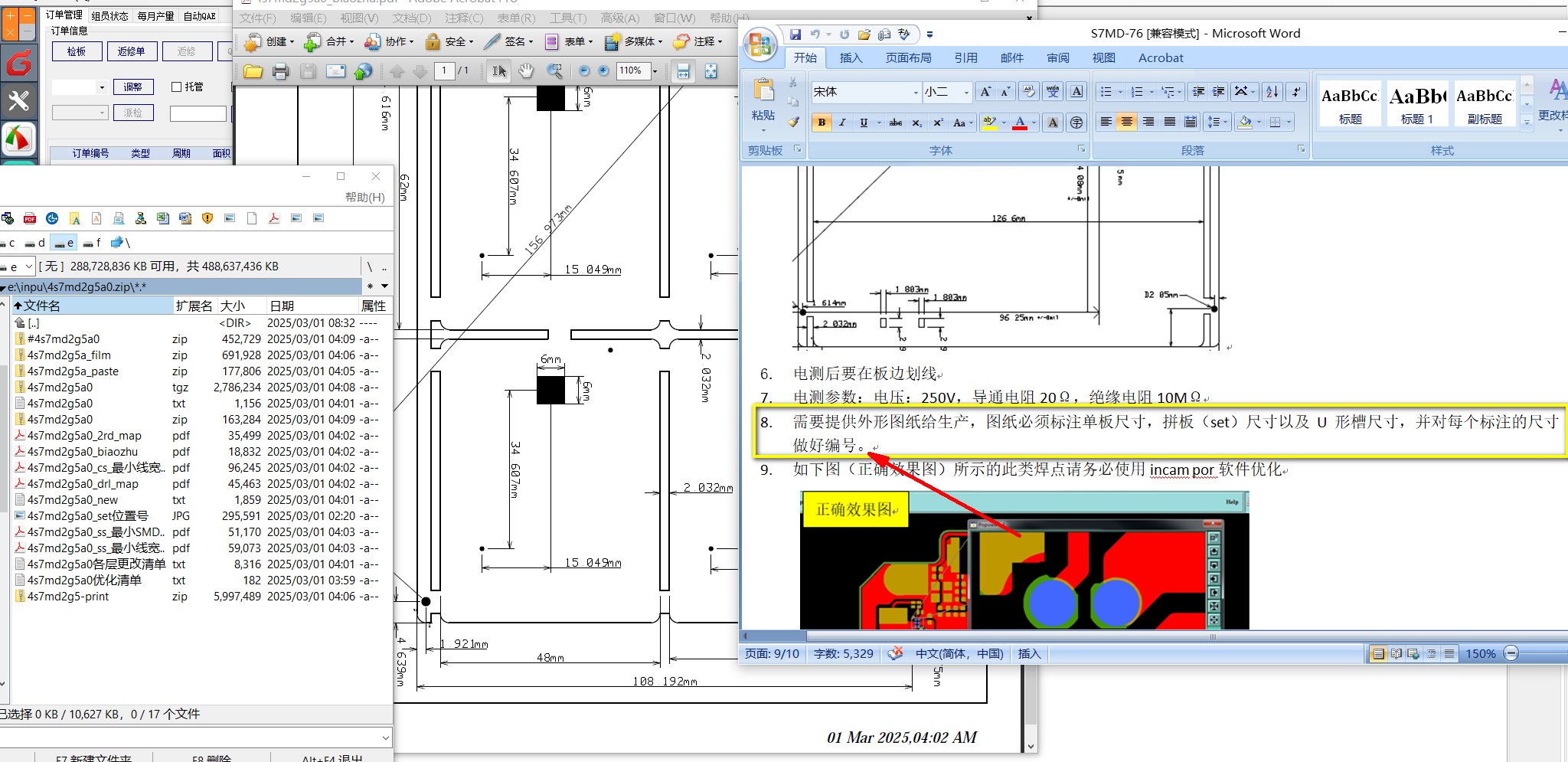Image resolution: width=1568 pixels, height=762 pixels.
Task: Switch to 页面布局 ribbon tab
Action: [x=909, y=57]
